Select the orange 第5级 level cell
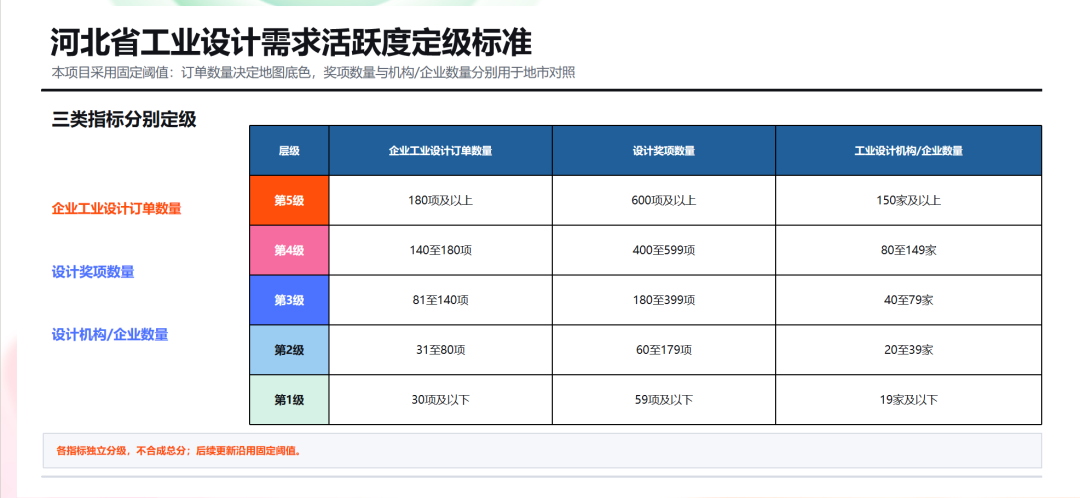 click(289, 200)
